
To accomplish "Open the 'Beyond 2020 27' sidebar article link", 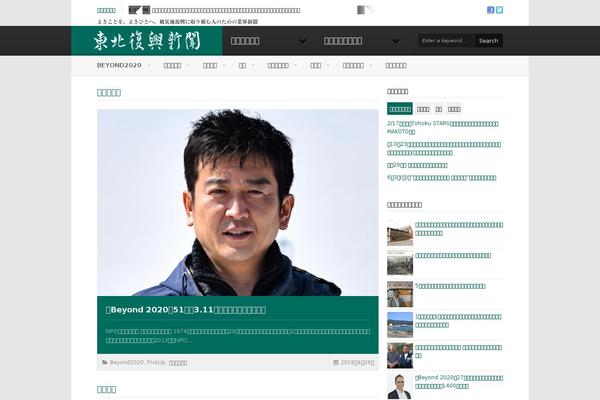I will (x=459, y=382).
